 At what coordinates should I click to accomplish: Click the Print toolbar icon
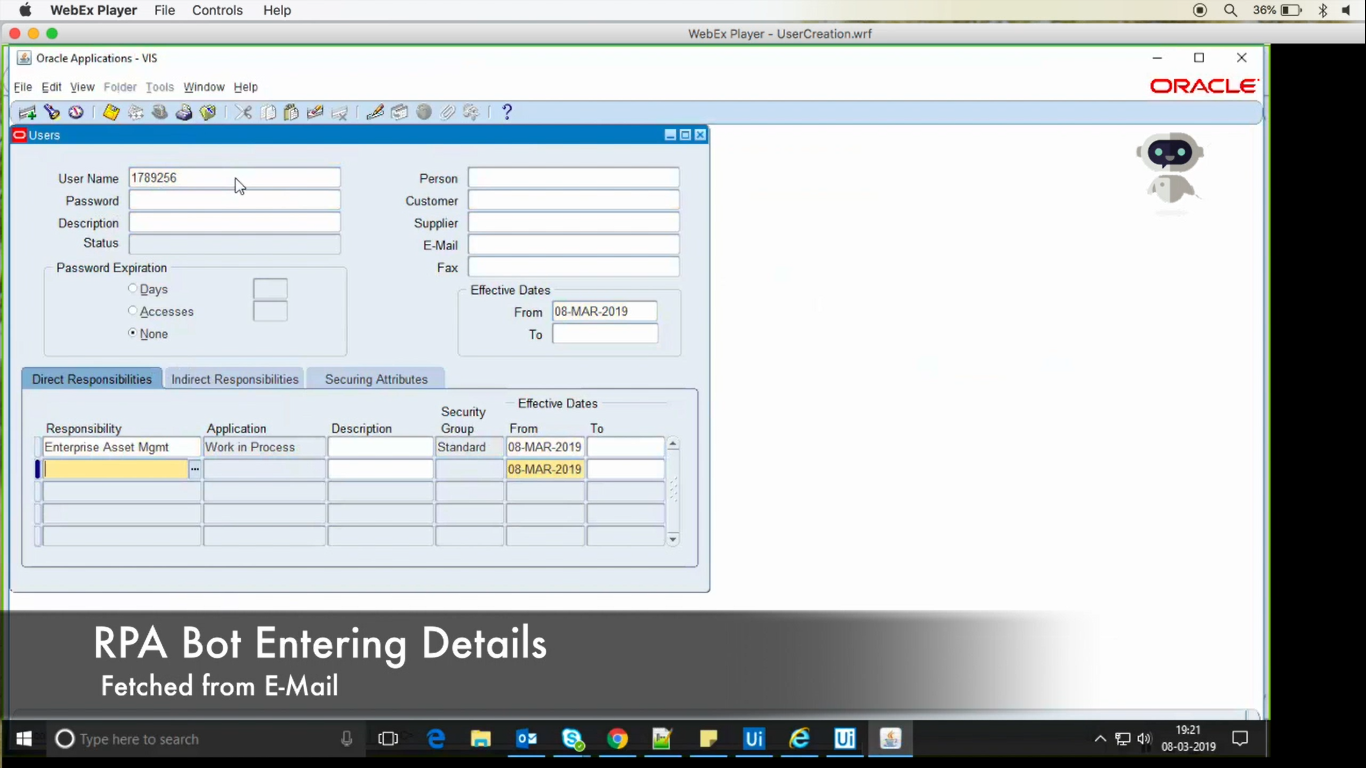pyautogui.click(x=184, y=113)
